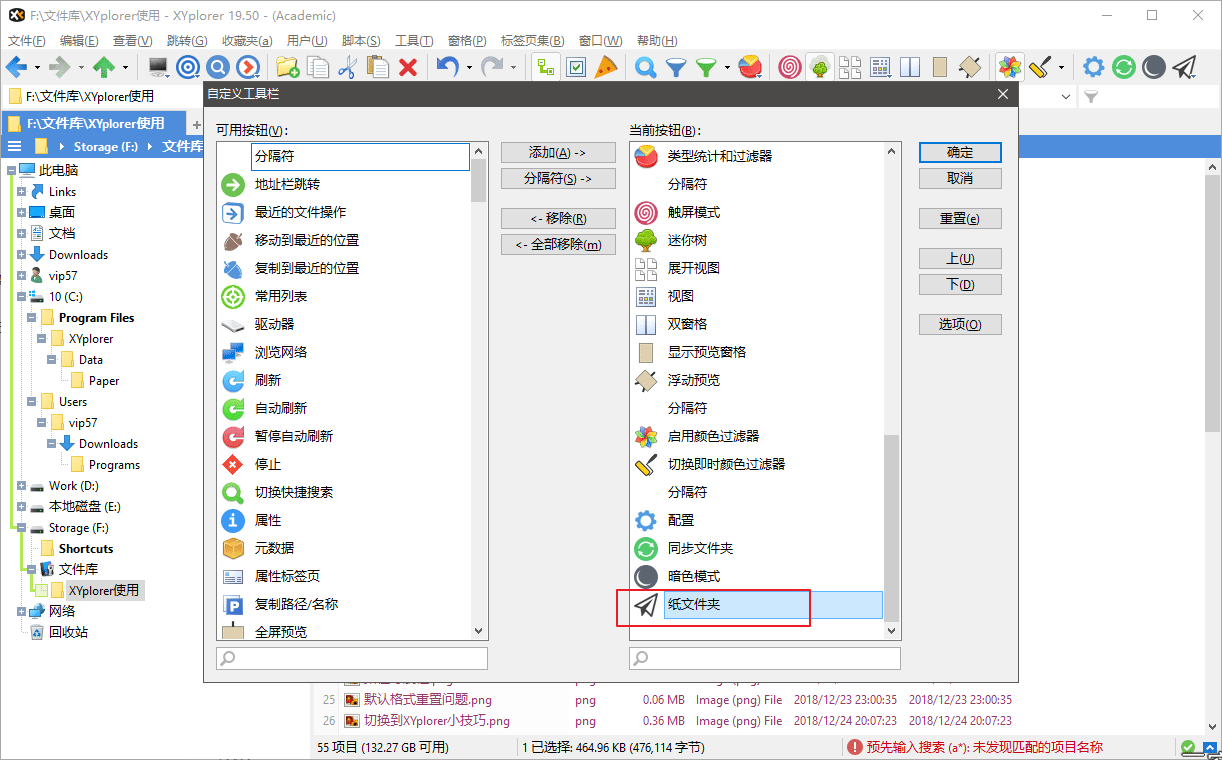Switch to the F:\文件库\XYplorer使用 tab

tap(95, 123)
